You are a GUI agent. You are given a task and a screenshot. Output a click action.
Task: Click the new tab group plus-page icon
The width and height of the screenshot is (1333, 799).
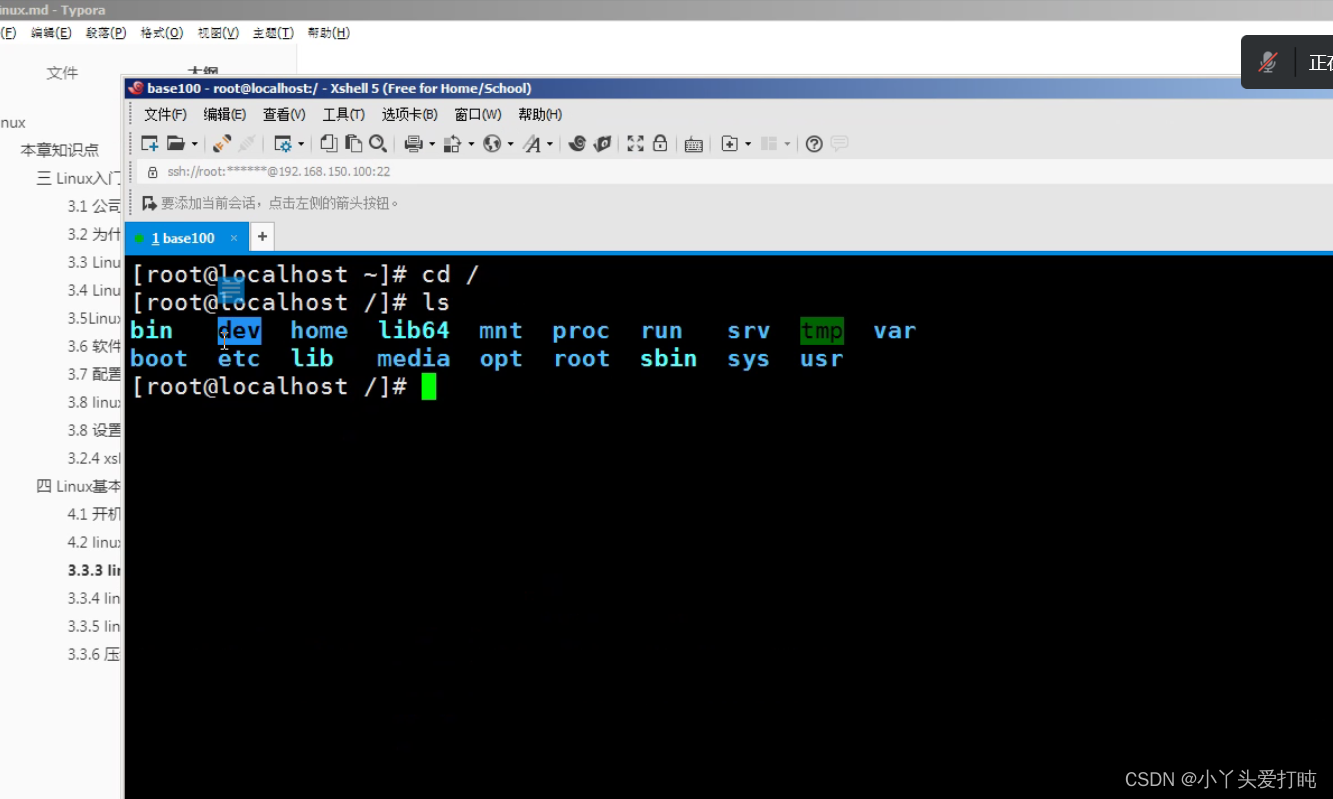click(x=729, y=144)
